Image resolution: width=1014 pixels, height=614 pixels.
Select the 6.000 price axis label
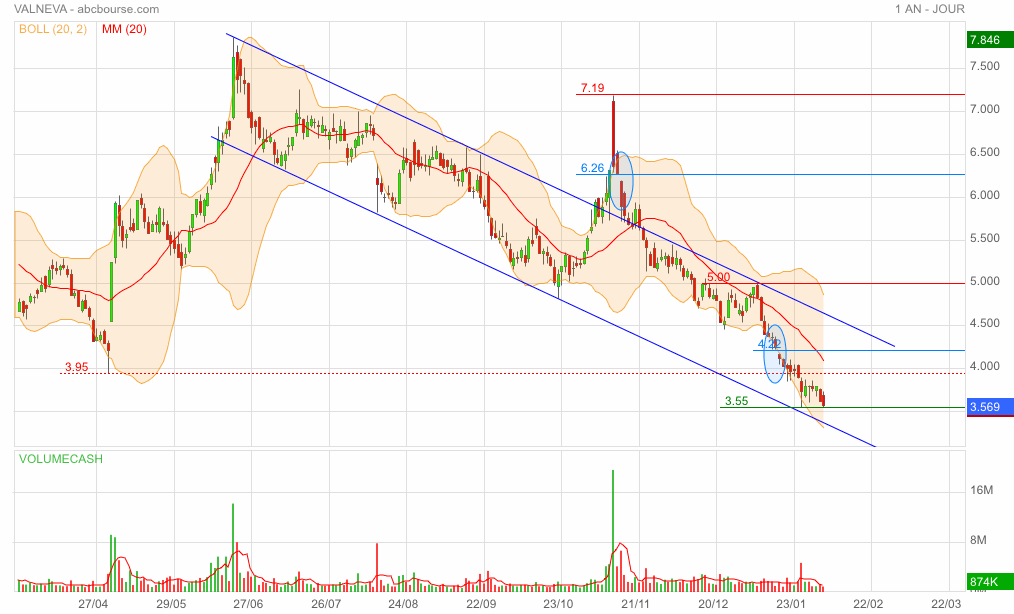point(984,195)
